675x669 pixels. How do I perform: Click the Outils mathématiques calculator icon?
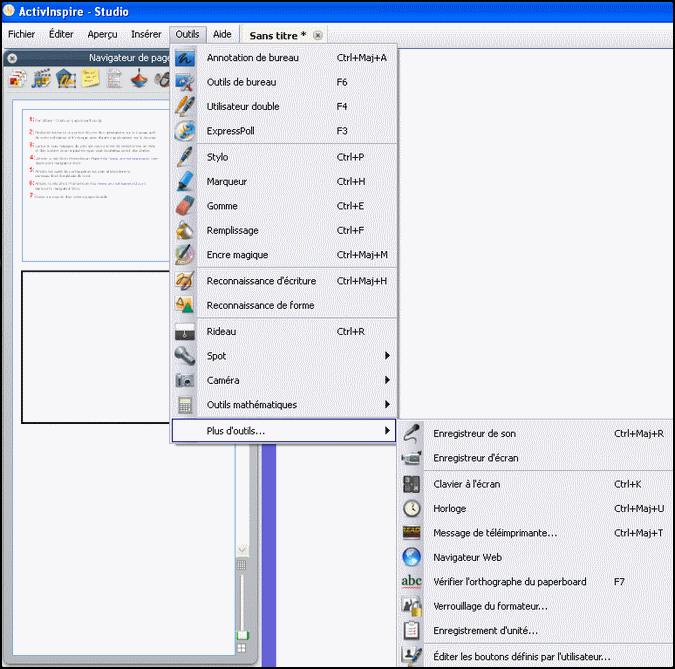pyautogui.click(x=185, y=405)
